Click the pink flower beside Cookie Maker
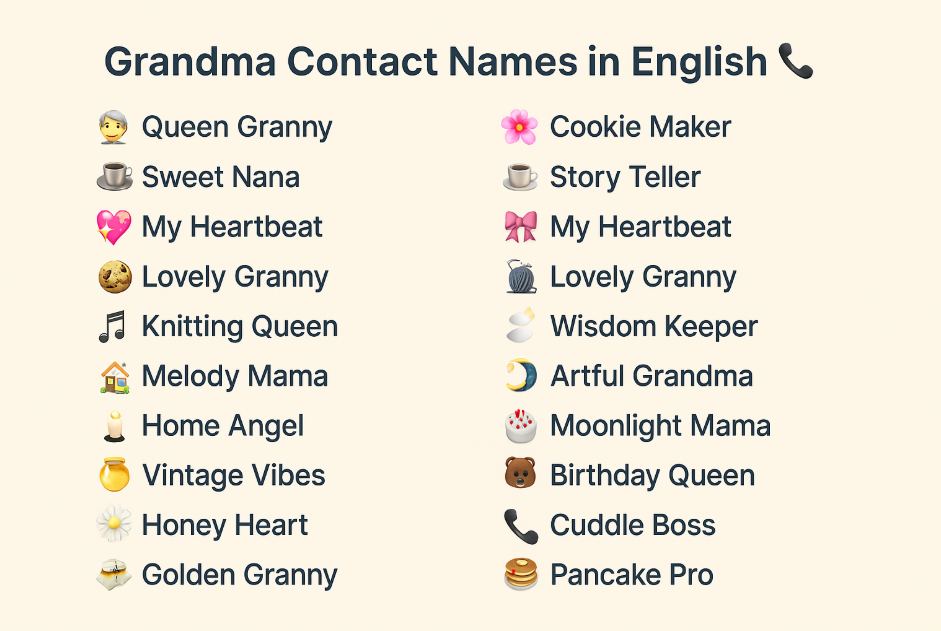The height and width of the screenshot is (631, 941). [x=519, y=127]
